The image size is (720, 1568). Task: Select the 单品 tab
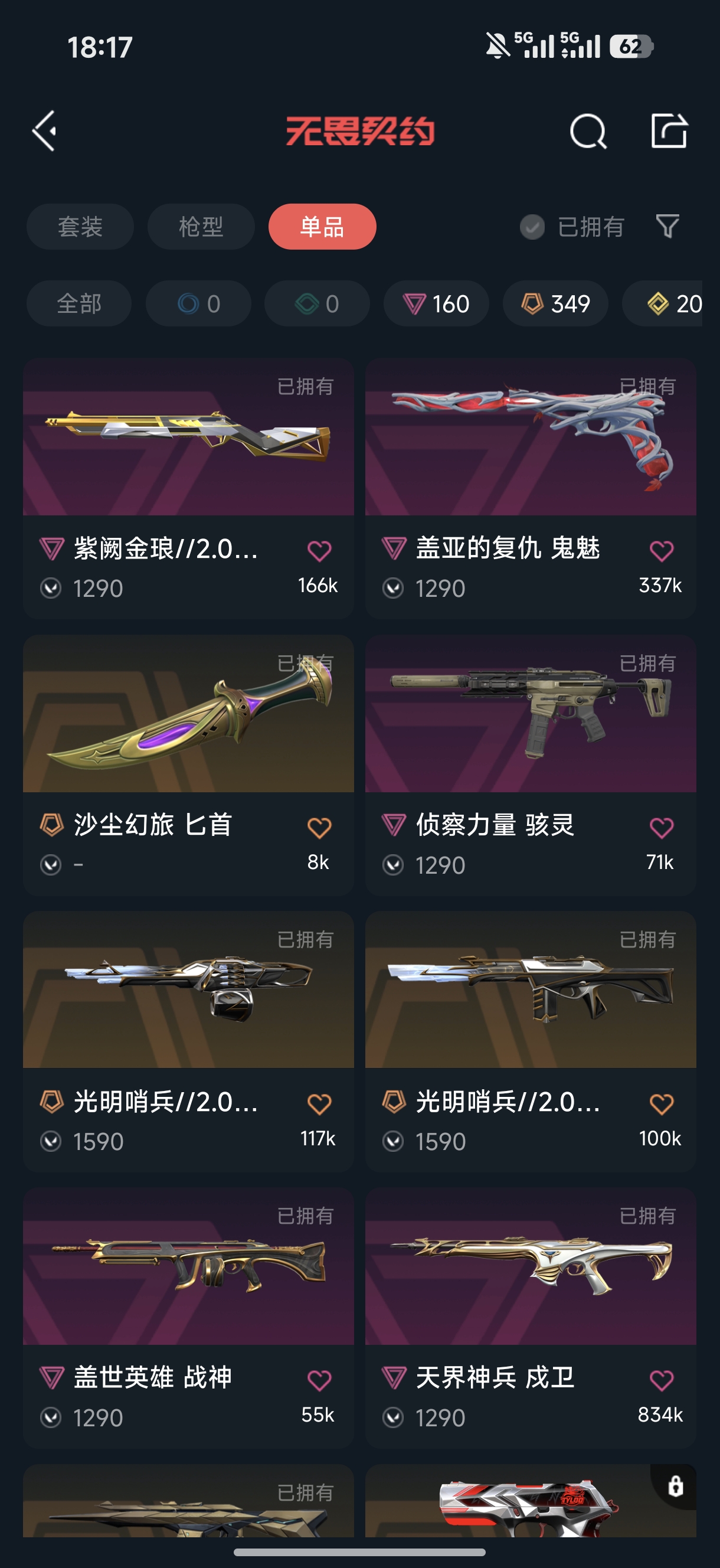point(322,227)
